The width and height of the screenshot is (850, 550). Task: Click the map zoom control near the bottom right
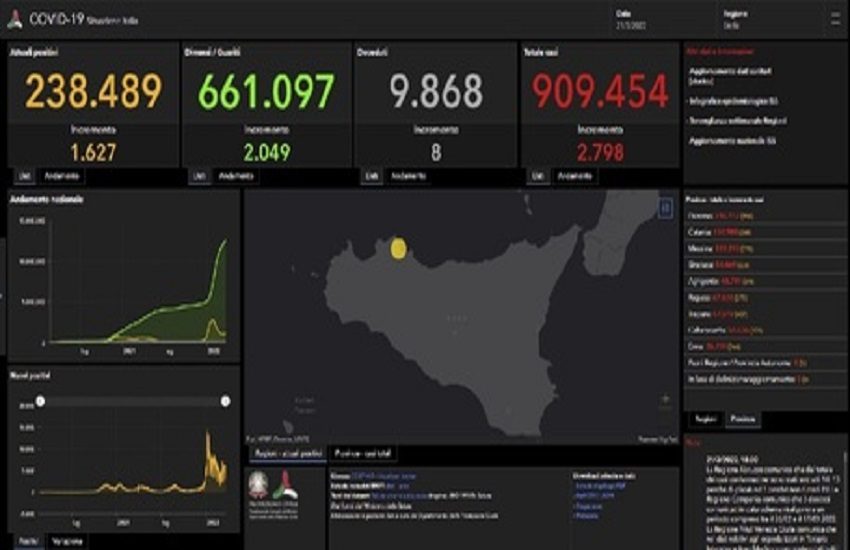[x=665, y=401]
